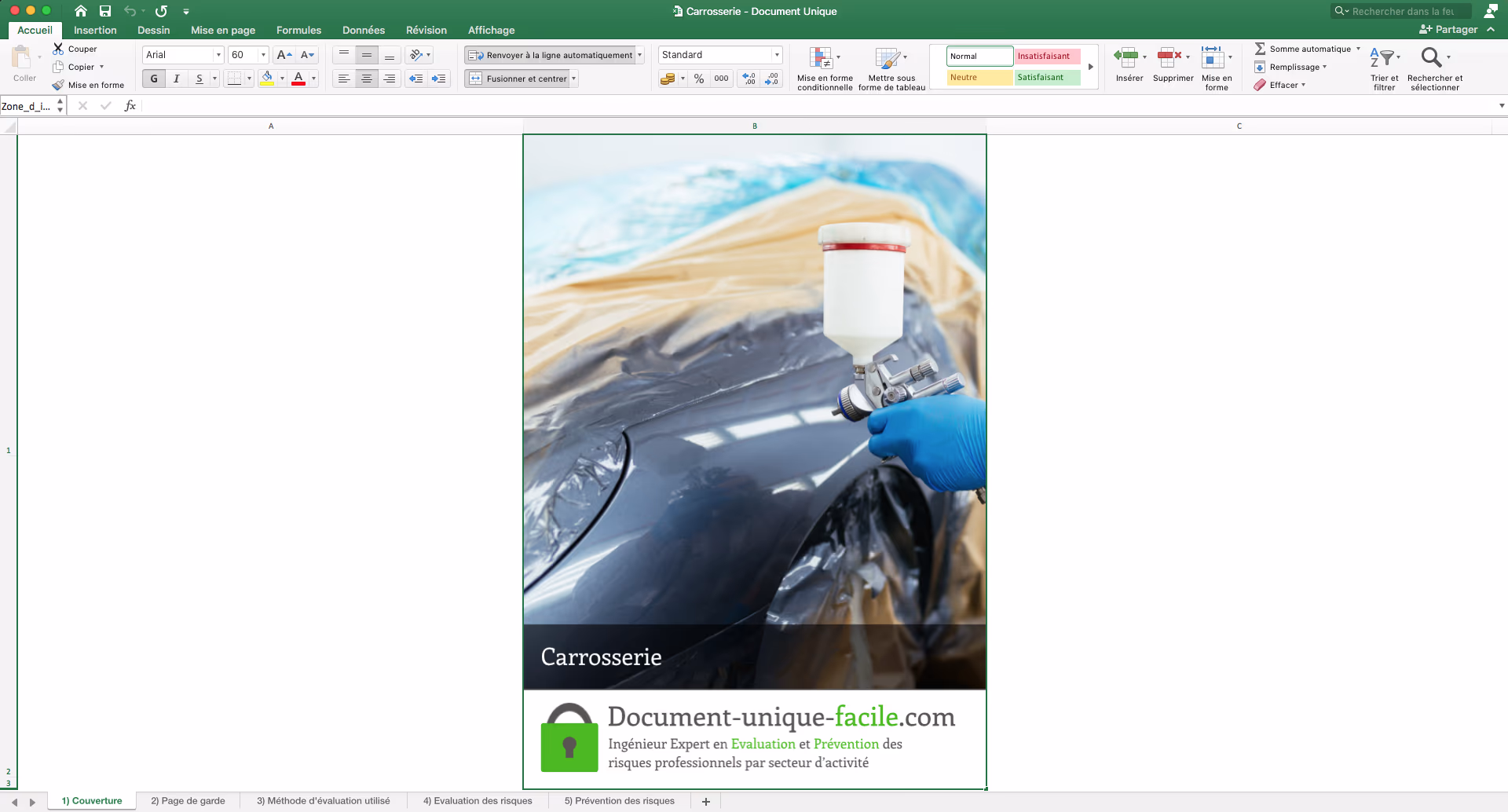The height and width of the screenshot is (812, 1508).
Task: Undo the last action
Action: (x=130, y=11)
